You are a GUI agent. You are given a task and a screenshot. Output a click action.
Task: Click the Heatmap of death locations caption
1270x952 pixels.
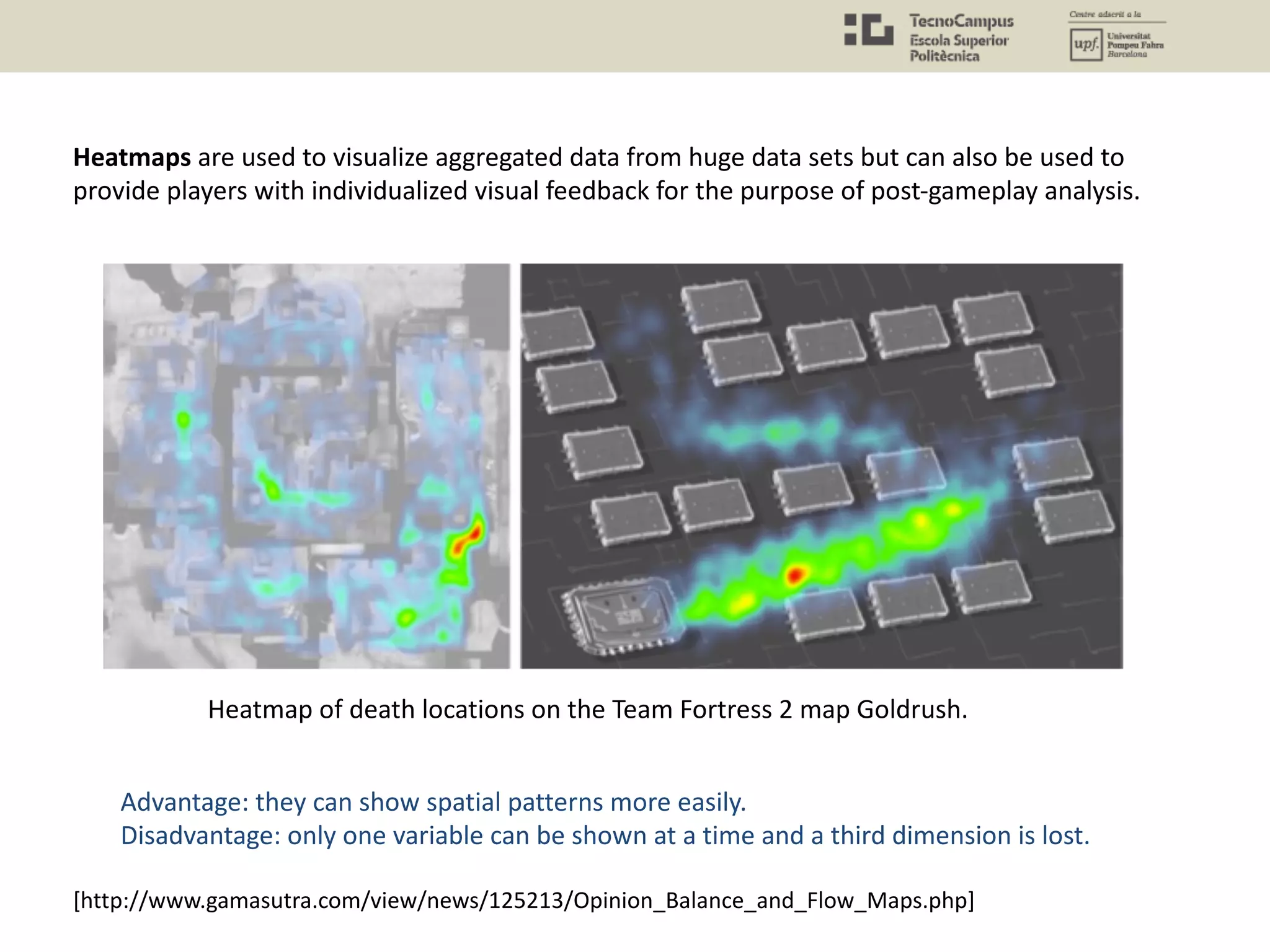[x=588, y=710]
